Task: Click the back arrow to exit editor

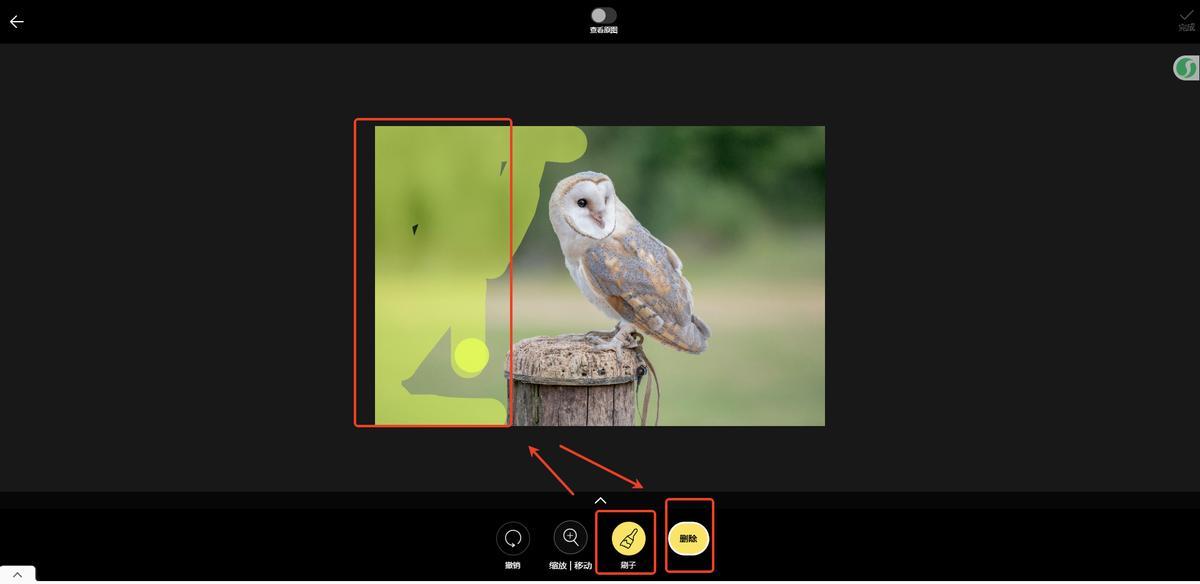Action: tap(17, 22)
